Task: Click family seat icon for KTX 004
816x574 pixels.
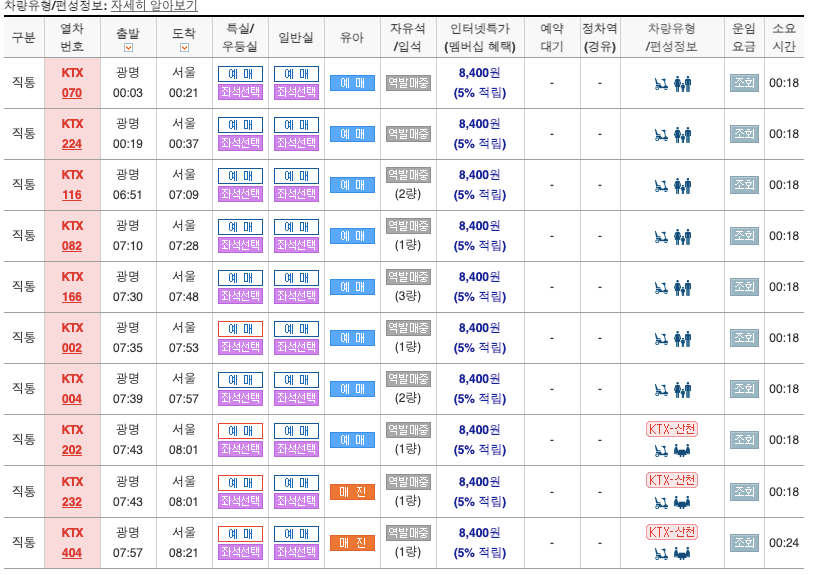Action: (x=683, y=390)
